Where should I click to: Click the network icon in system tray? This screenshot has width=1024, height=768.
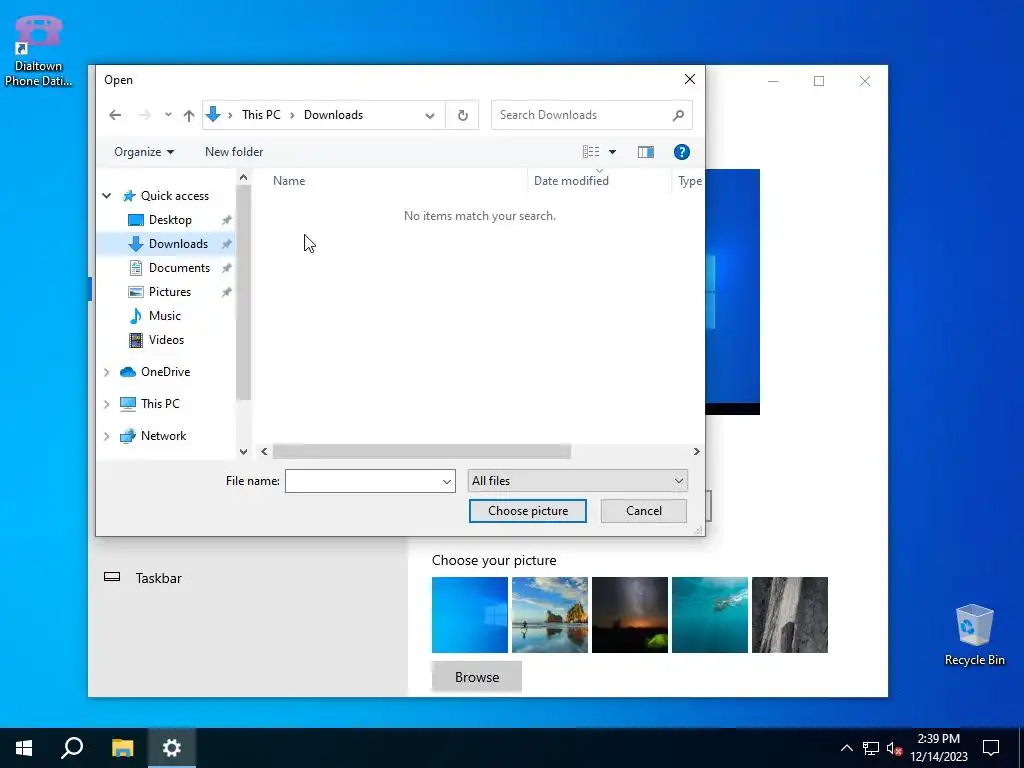(871, 748)
